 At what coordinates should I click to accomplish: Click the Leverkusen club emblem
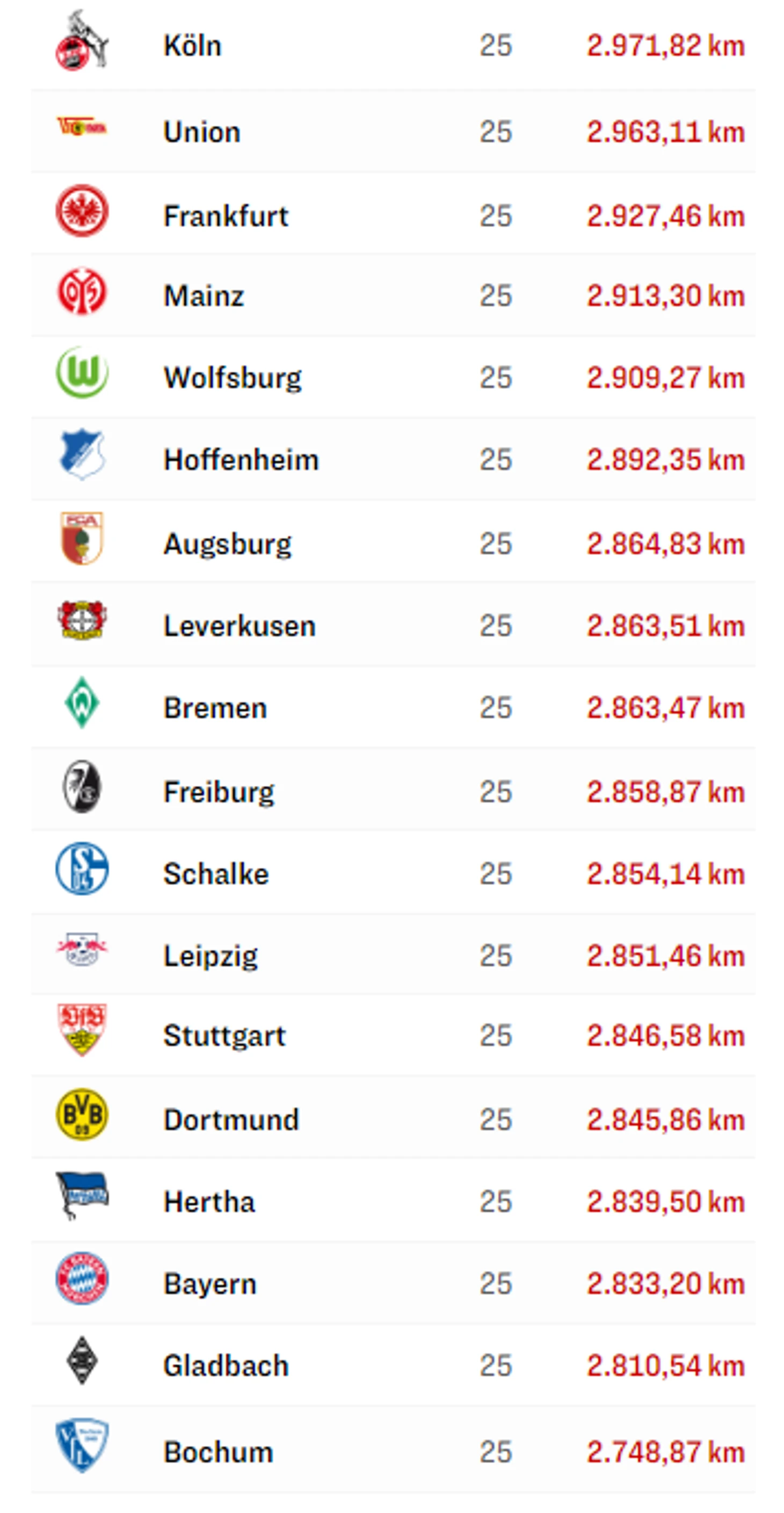coord(82,620)
